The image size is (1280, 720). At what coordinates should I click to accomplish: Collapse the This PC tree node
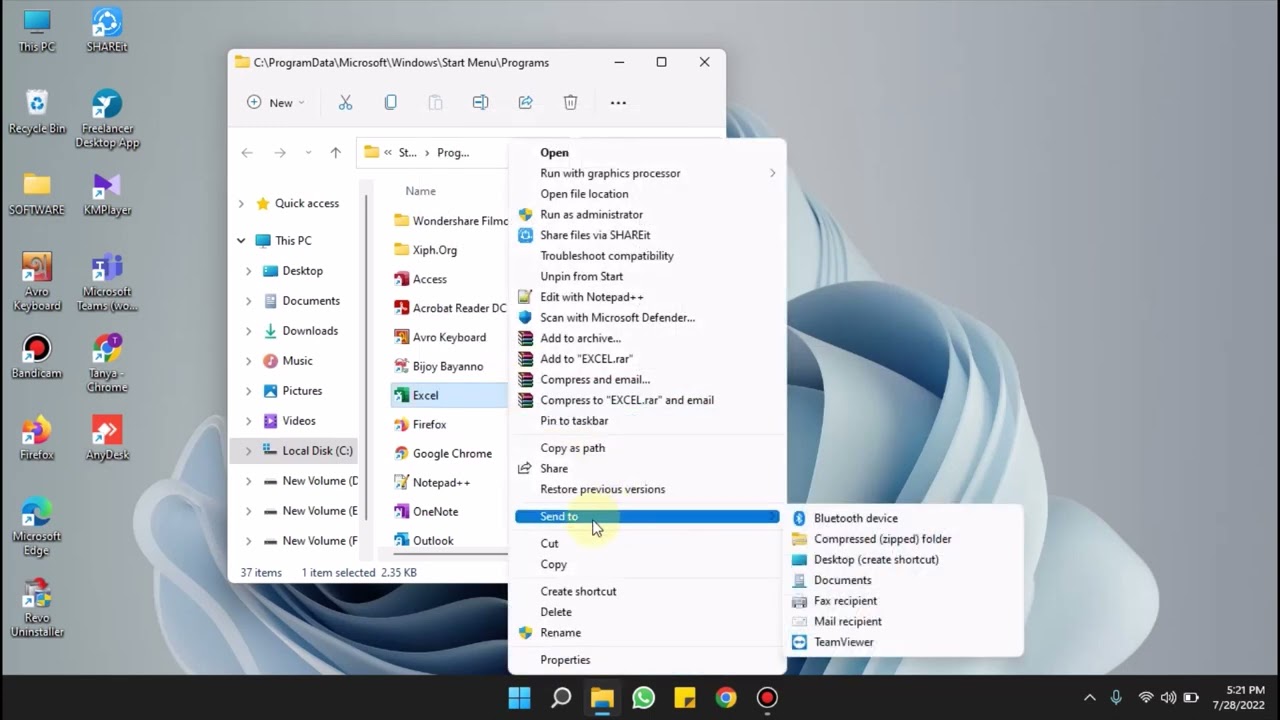click(x=241, y=240)
